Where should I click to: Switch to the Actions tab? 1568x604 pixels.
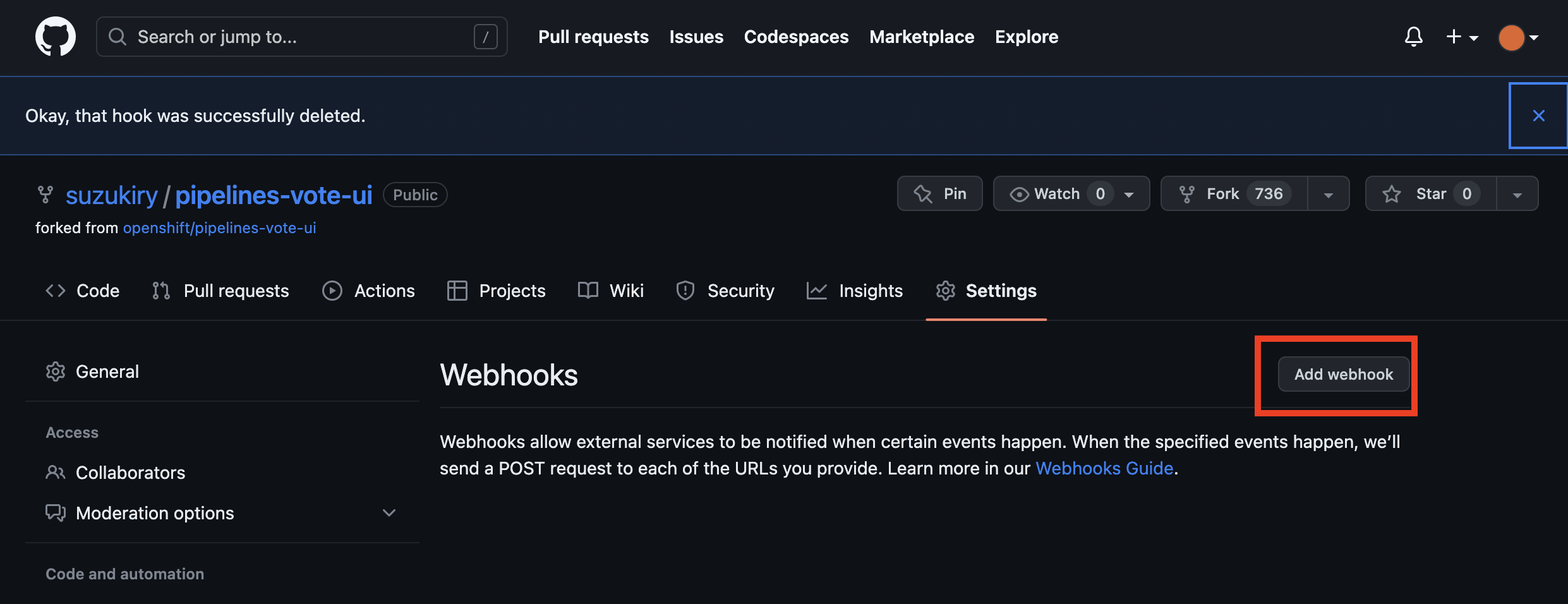tap(368, 291)
